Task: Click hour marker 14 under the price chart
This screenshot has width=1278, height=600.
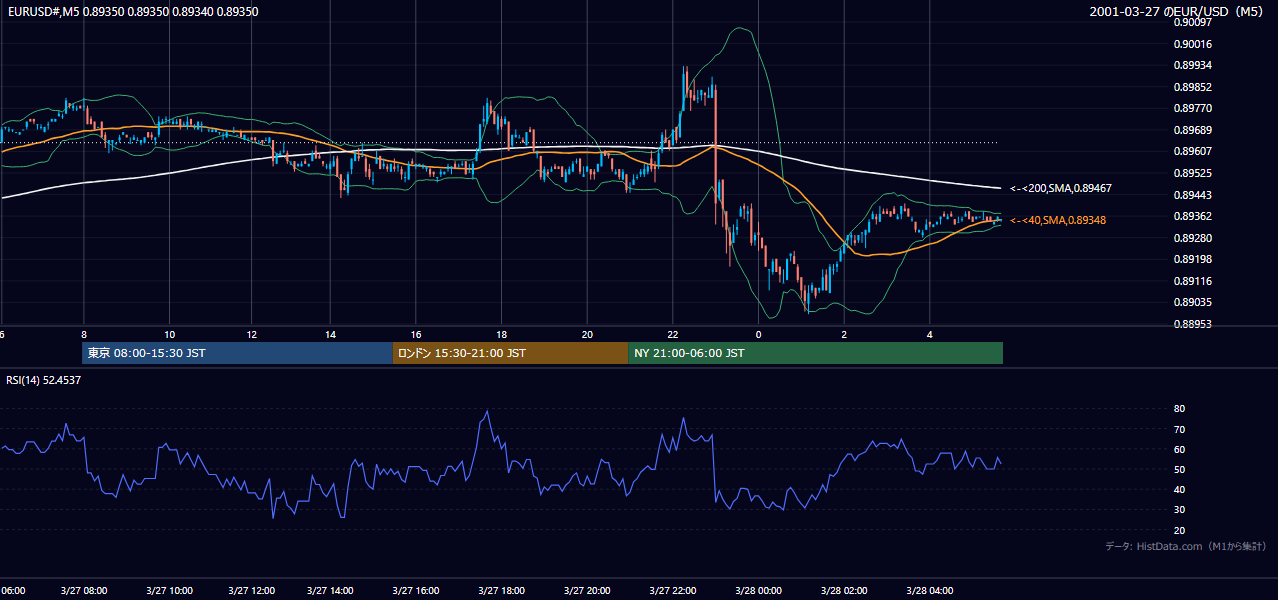Action: point(330,335)
